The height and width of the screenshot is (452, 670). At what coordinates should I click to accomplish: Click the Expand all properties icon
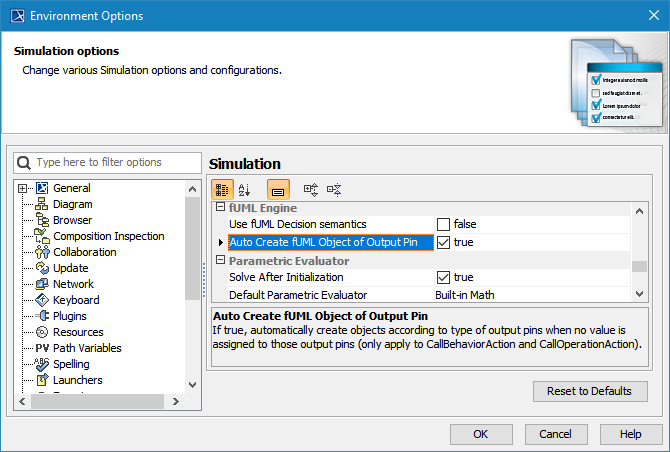pos(311,188)
